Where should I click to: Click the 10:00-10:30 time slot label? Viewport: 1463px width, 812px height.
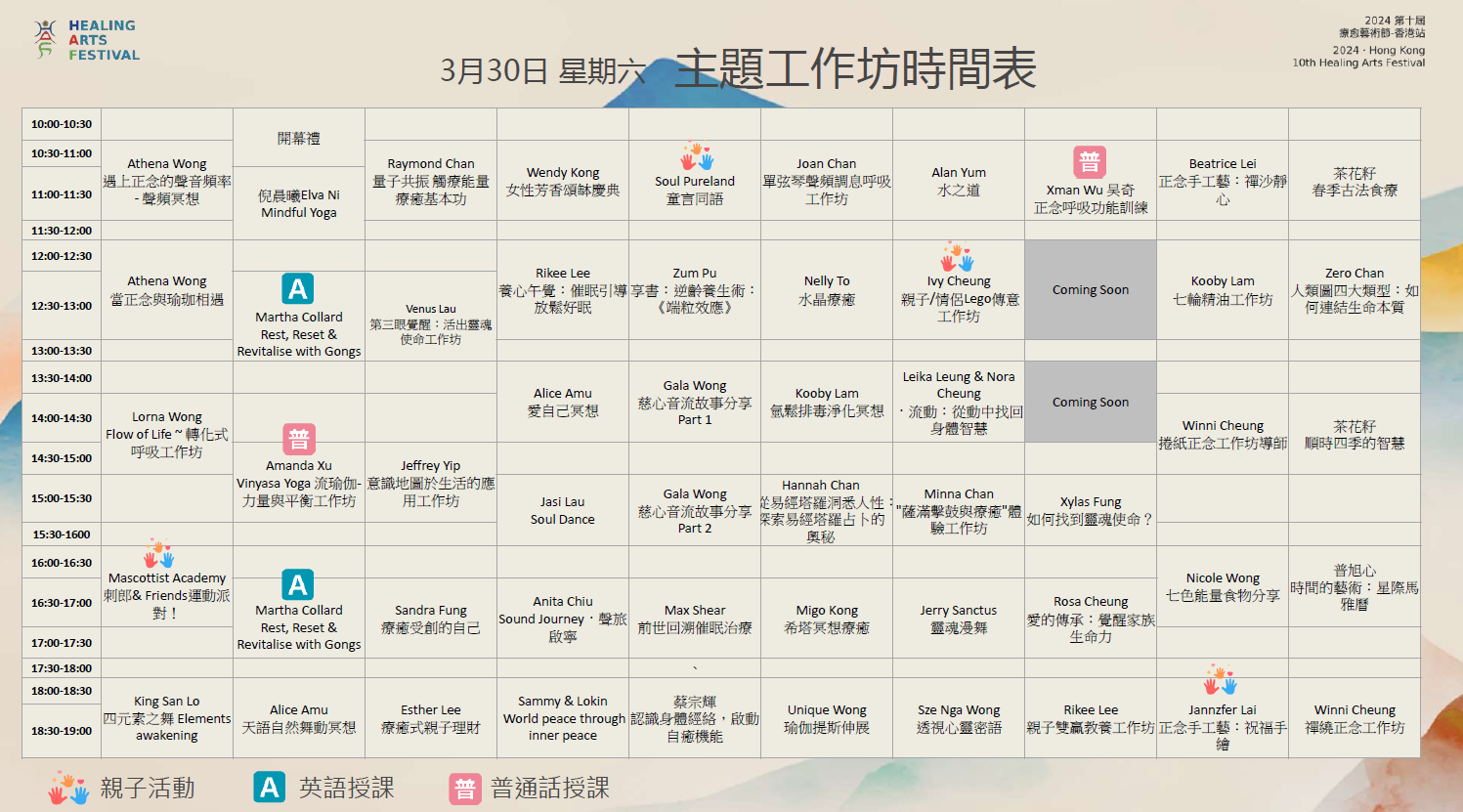pyautogui.click(x=62, y=124)
